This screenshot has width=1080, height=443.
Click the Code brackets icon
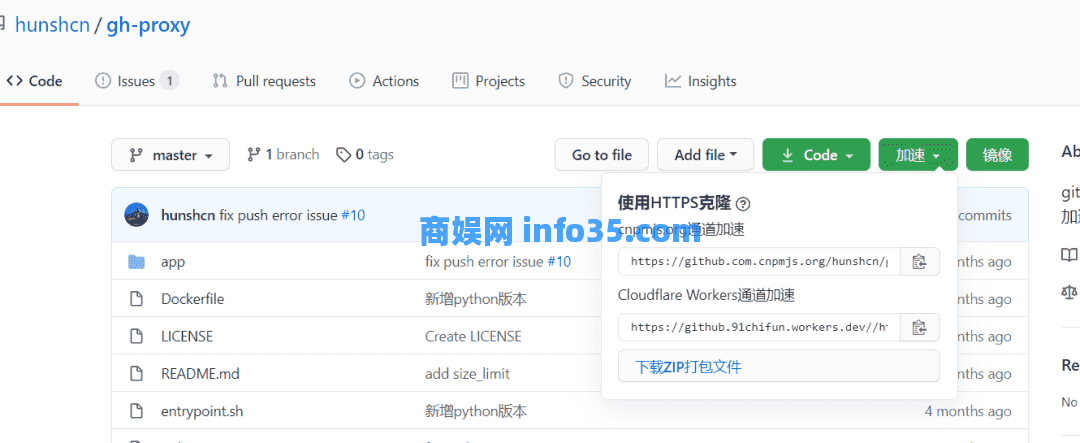click(14, 81)
